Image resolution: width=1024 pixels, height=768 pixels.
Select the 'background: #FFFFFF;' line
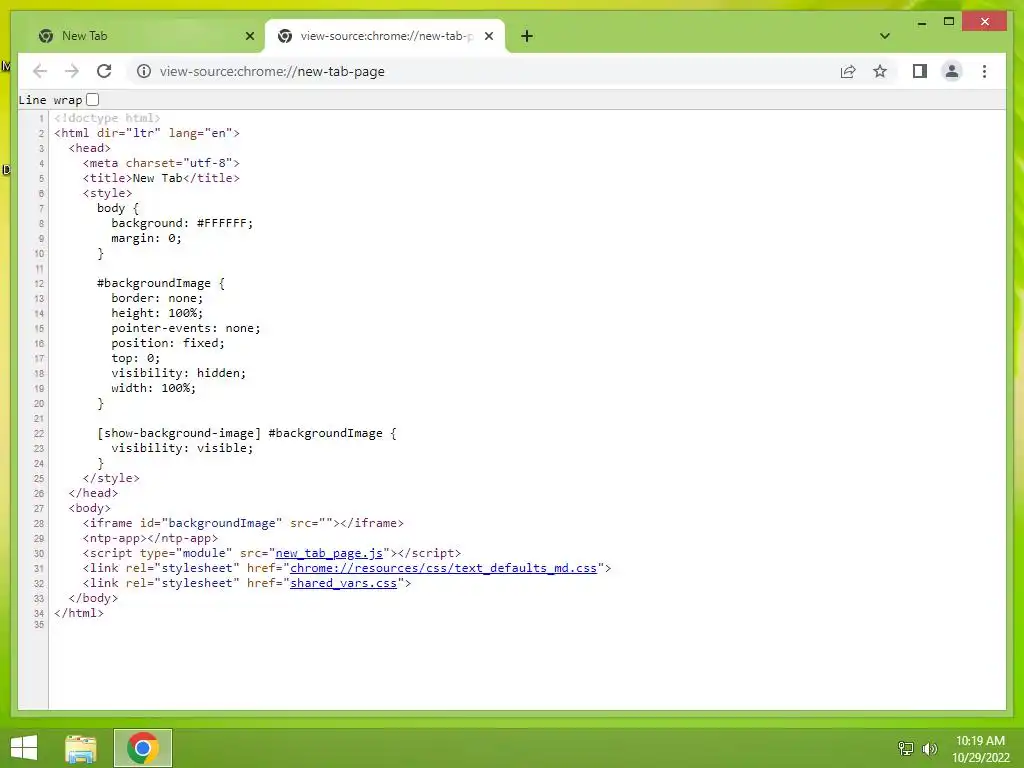(182, 223)
